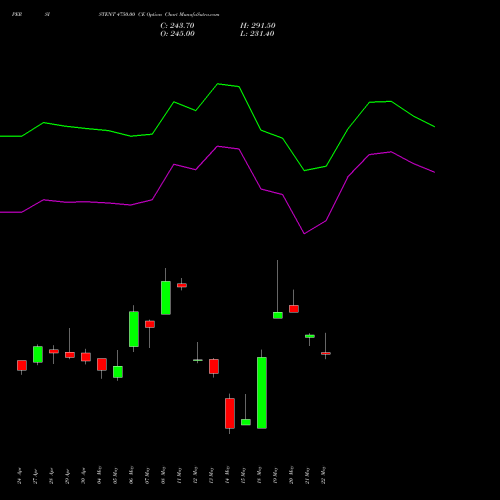This screenshot has height=500, width=500.
Task: Click the red candle above 30 Apr
Action: 86,357
